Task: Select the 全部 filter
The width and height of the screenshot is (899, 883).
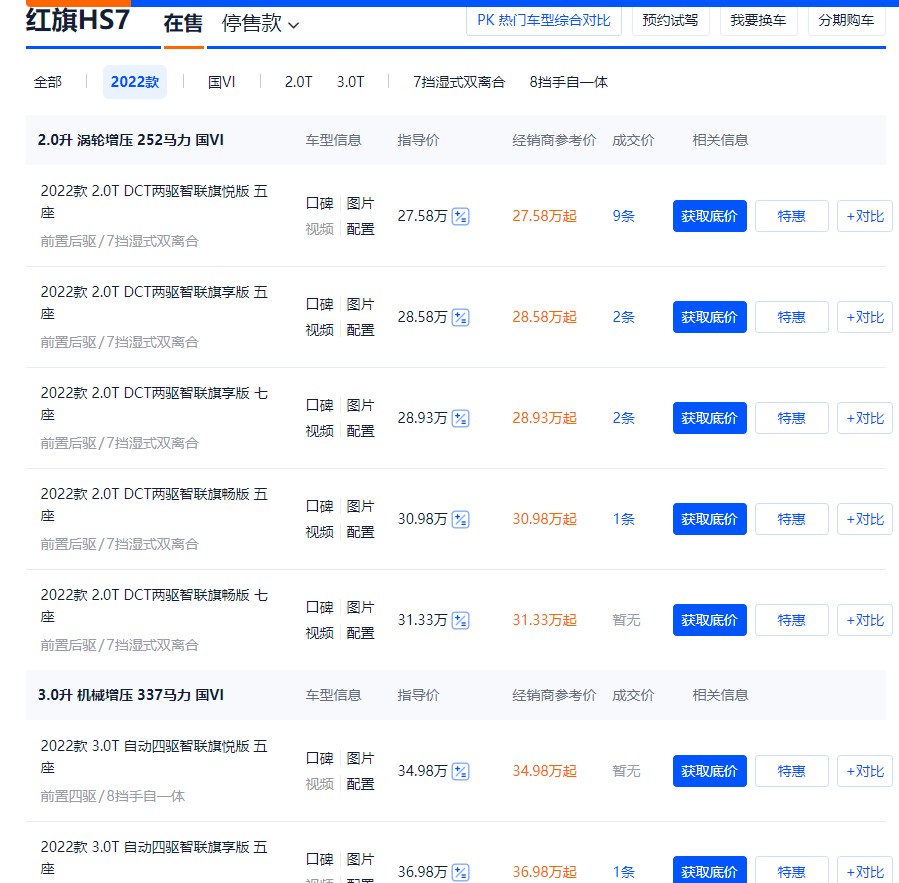Action: tap(48, 82)
